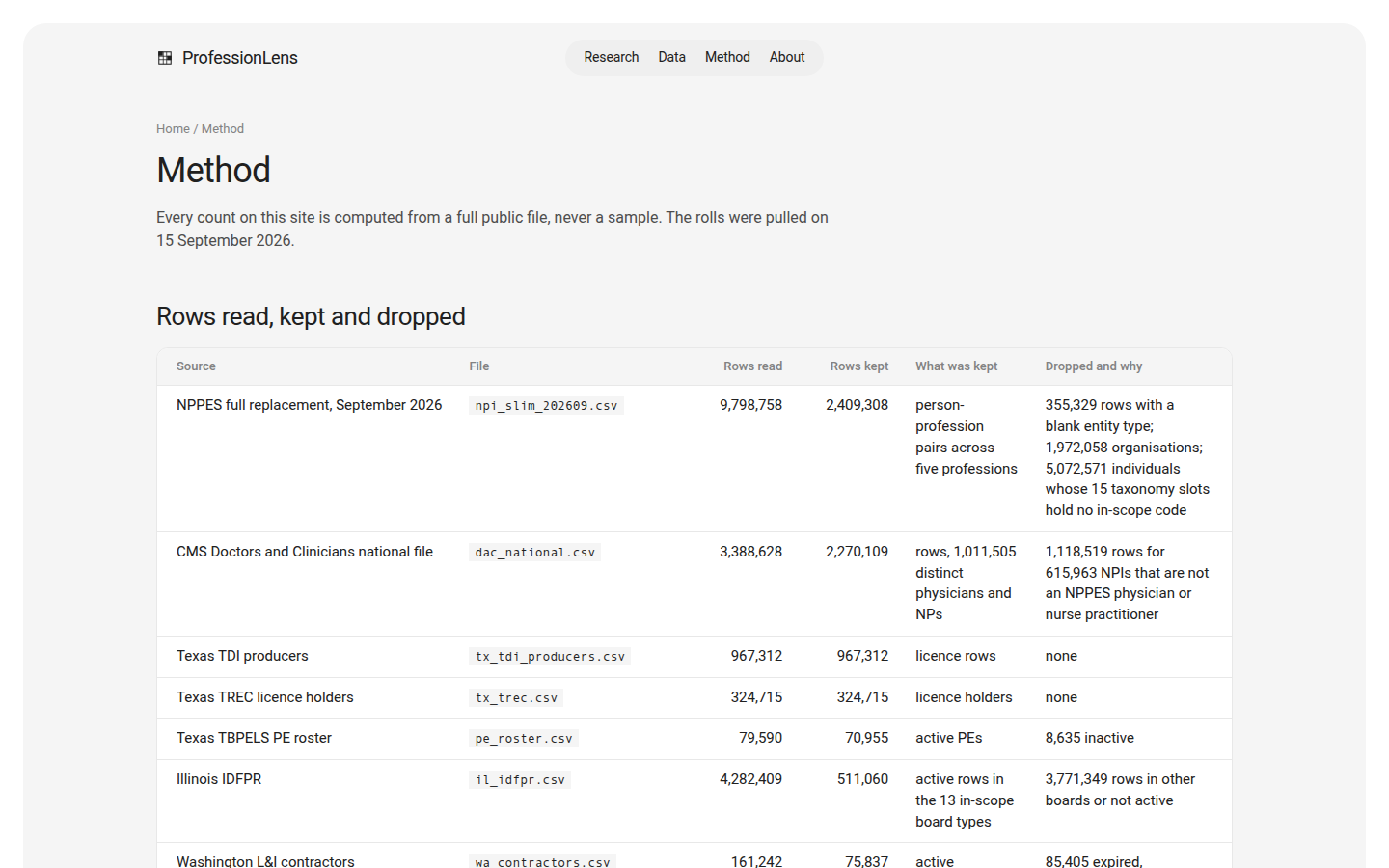Image resolution: width=1389 pixels, height=868 pixels.
Task: Select the npi_slim_202609.csv file name
Action: pos(547,406)
